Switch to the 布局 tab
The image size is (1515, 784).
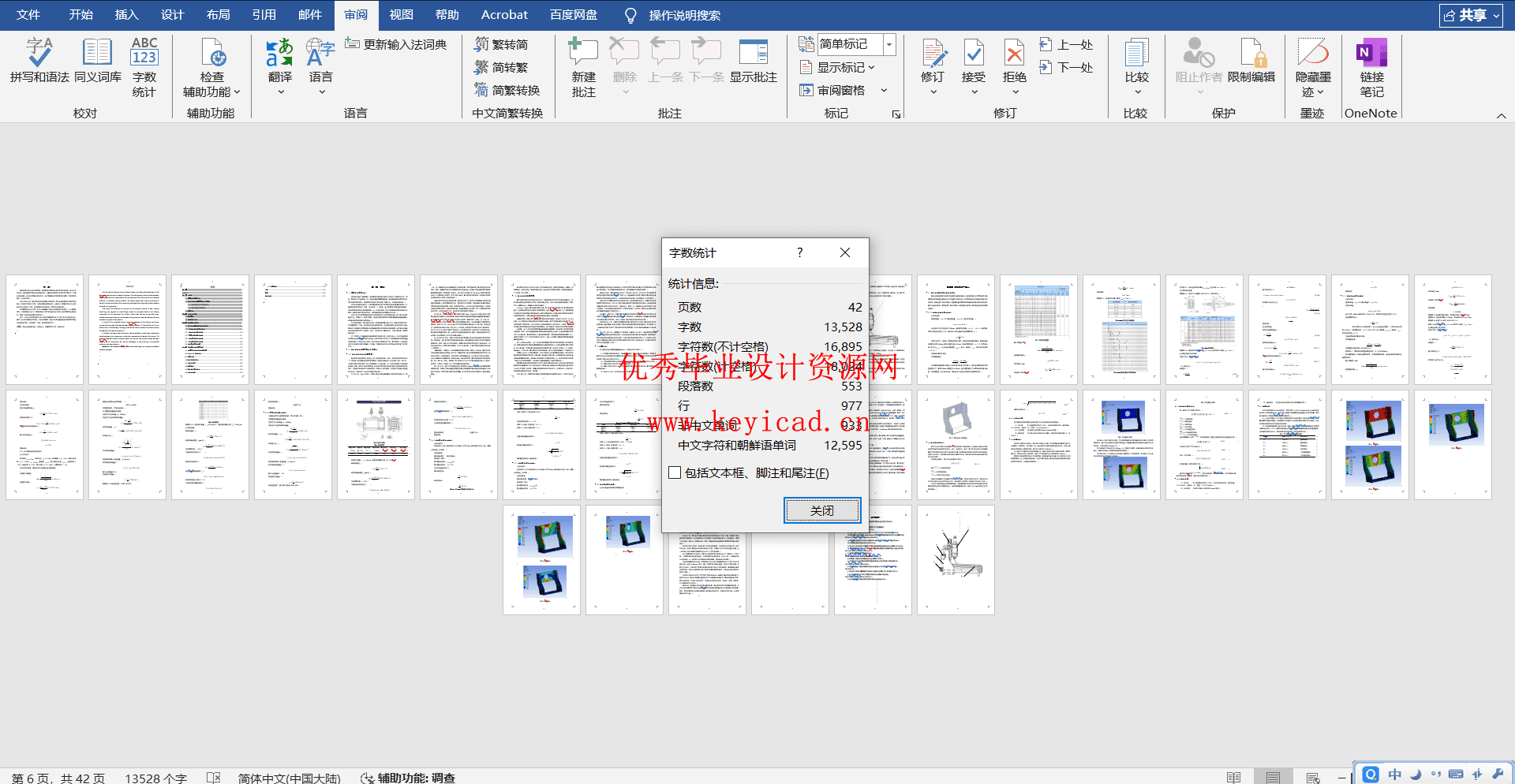(x=219, y=15)
